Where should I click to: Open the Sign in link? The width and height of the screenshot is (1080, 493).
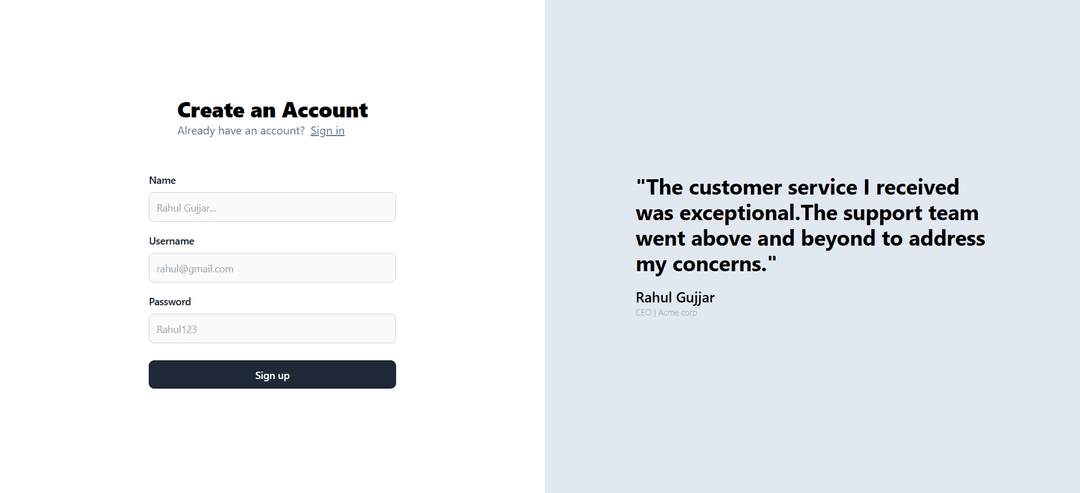(x=327, y=131)
